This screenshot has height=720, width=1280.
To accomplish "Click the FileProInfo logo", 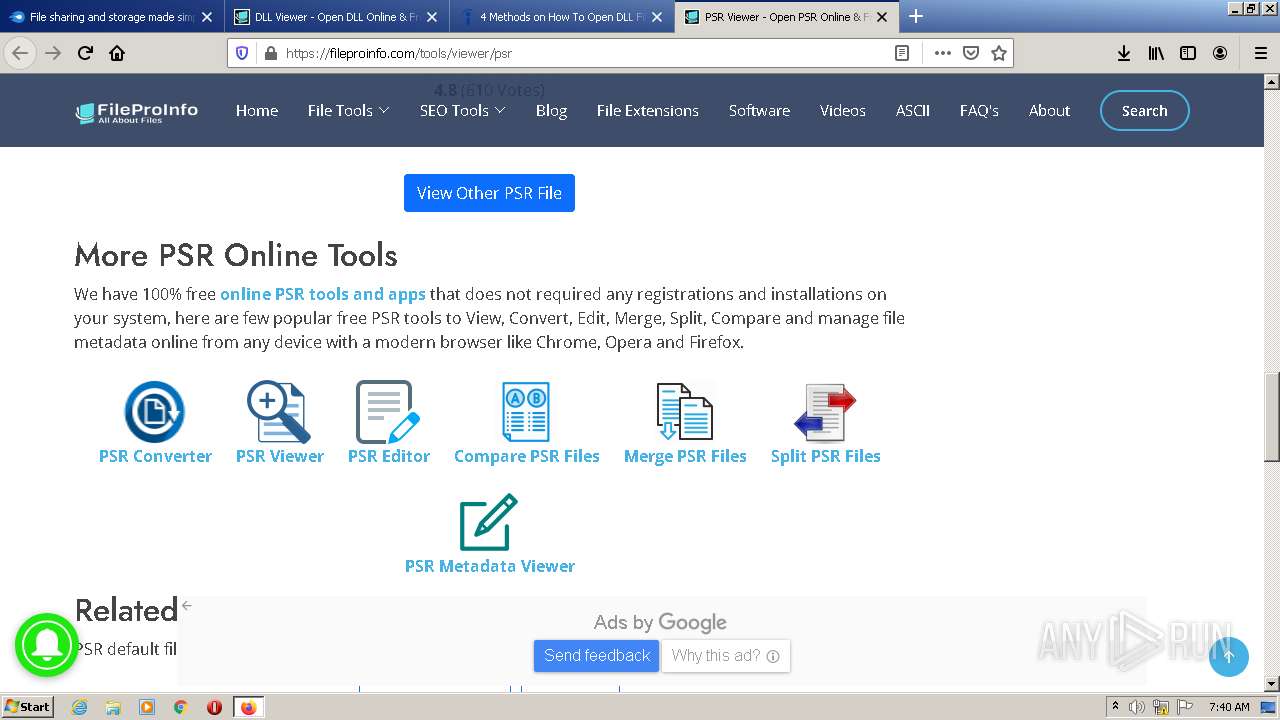I will pos(136,112).
